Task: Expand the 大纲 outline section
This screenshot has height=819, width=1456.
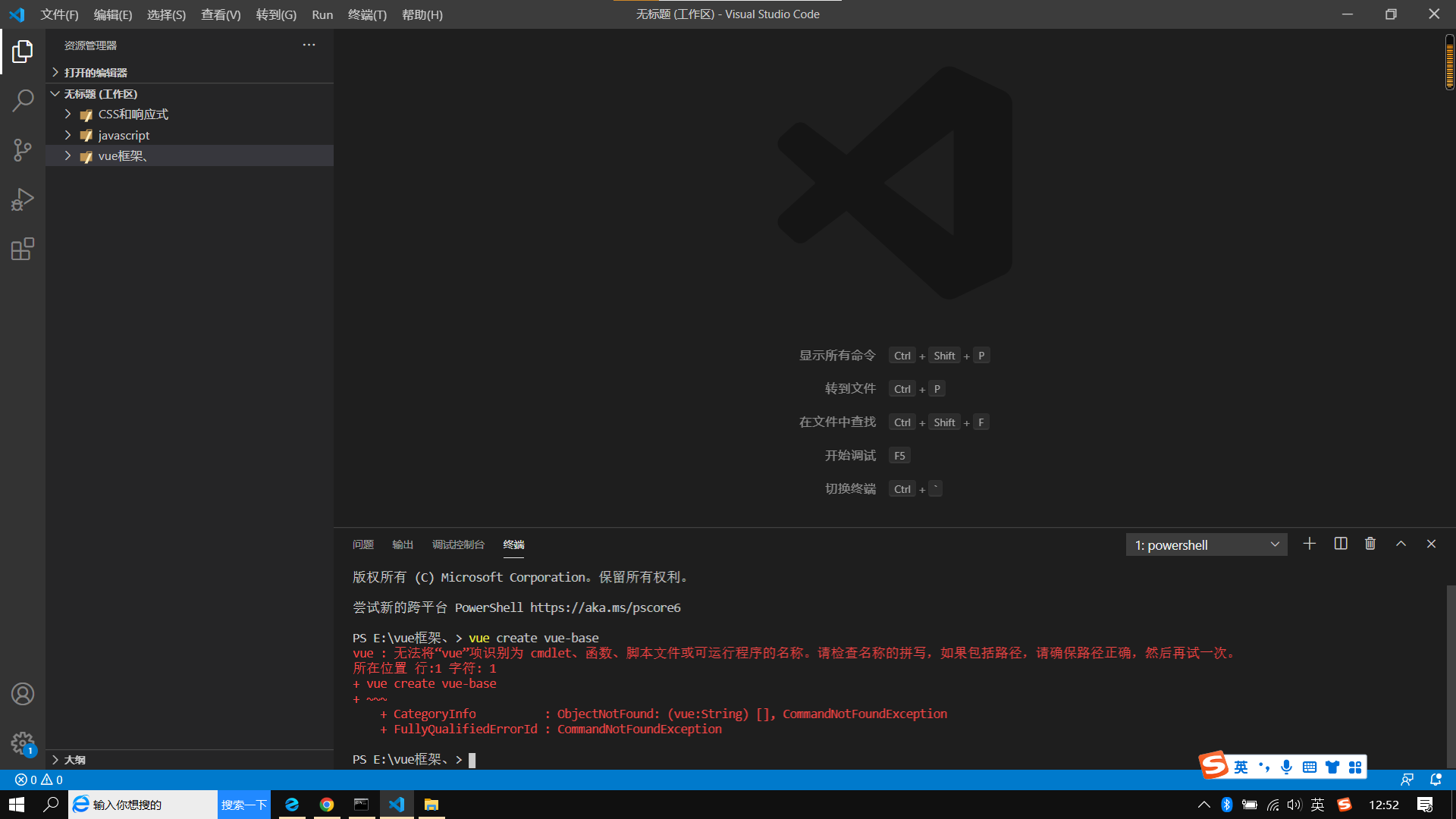Action: point(190,759)
